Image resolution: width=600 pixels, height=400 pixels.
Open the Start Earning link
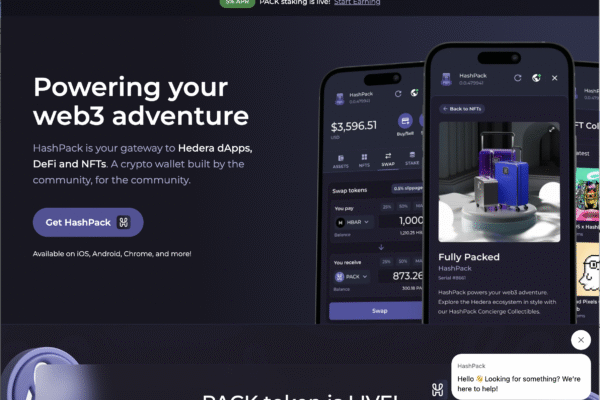(357, 3)
